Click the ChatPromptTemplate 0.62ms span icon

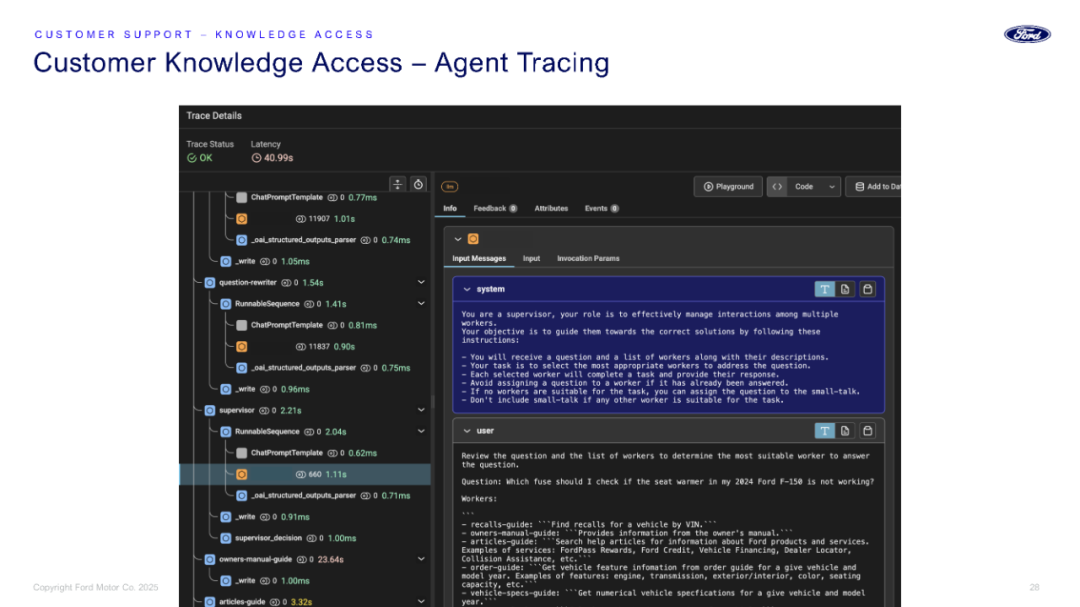[x=242, y=453]
